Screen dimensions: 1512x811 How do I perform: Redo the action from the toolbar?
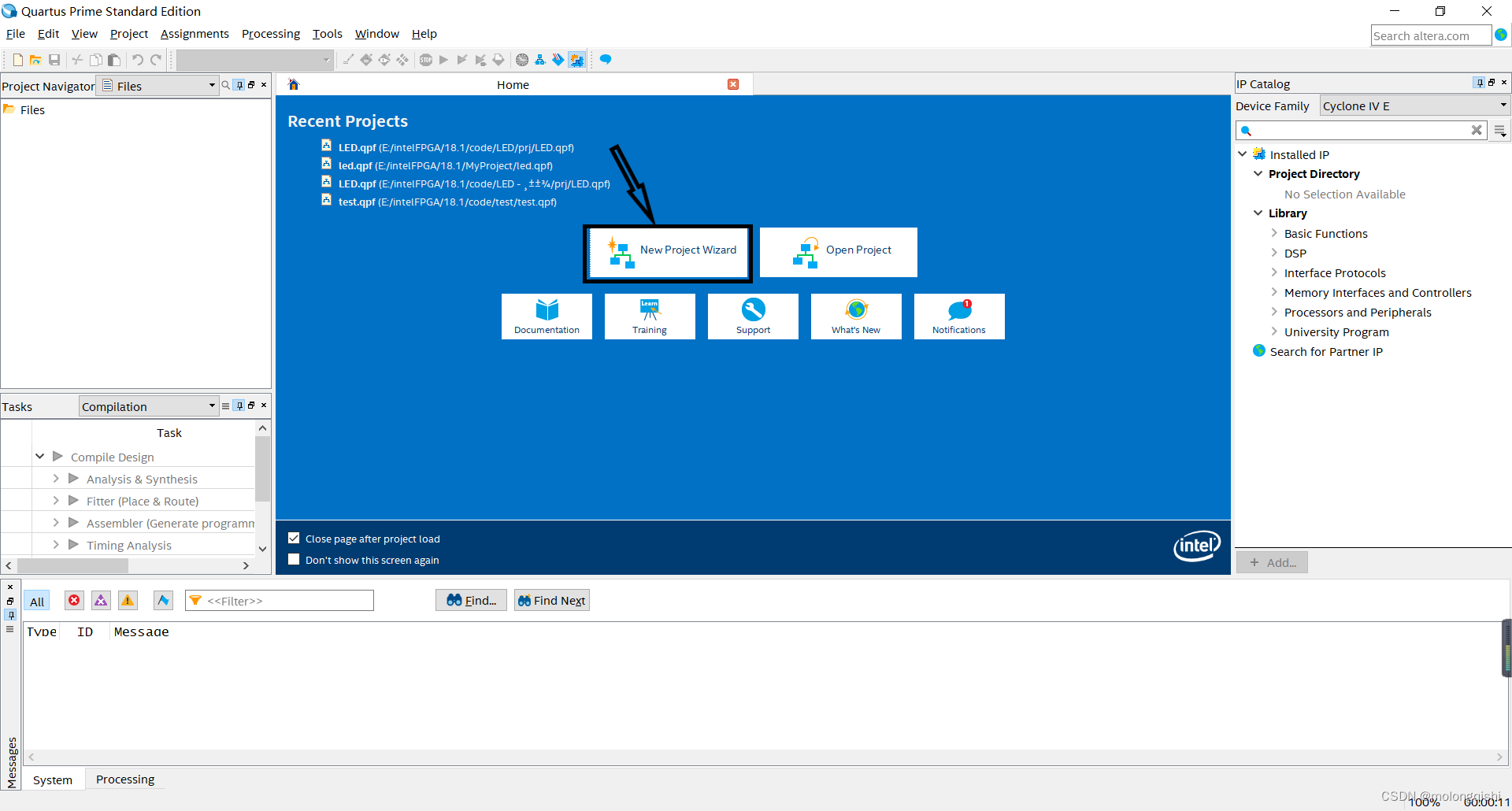156,60
